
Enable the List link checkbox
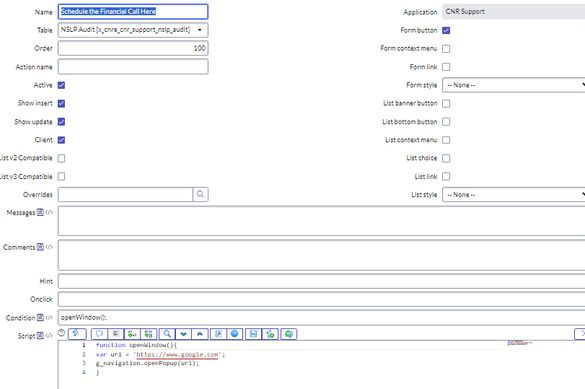tap(446, 176)
